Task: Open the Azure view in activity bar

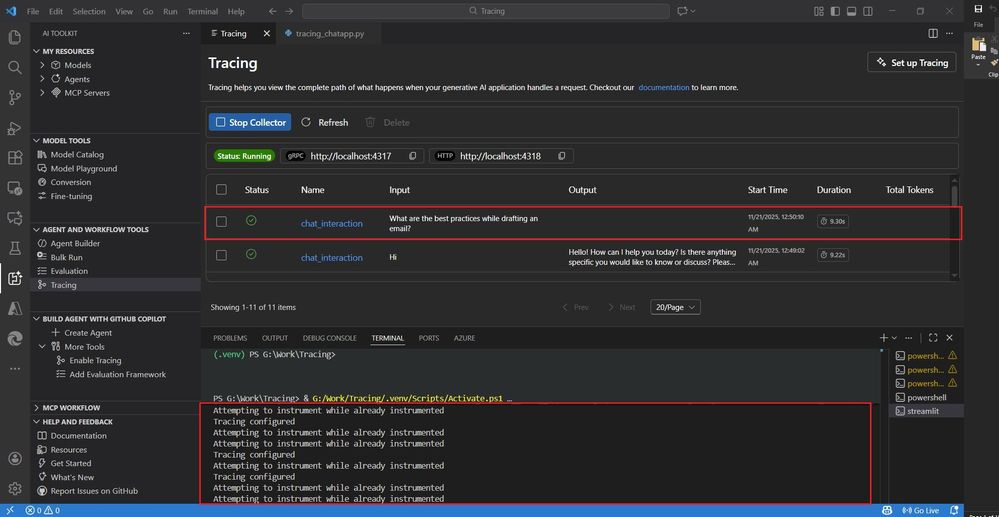Action: (15, 309)
